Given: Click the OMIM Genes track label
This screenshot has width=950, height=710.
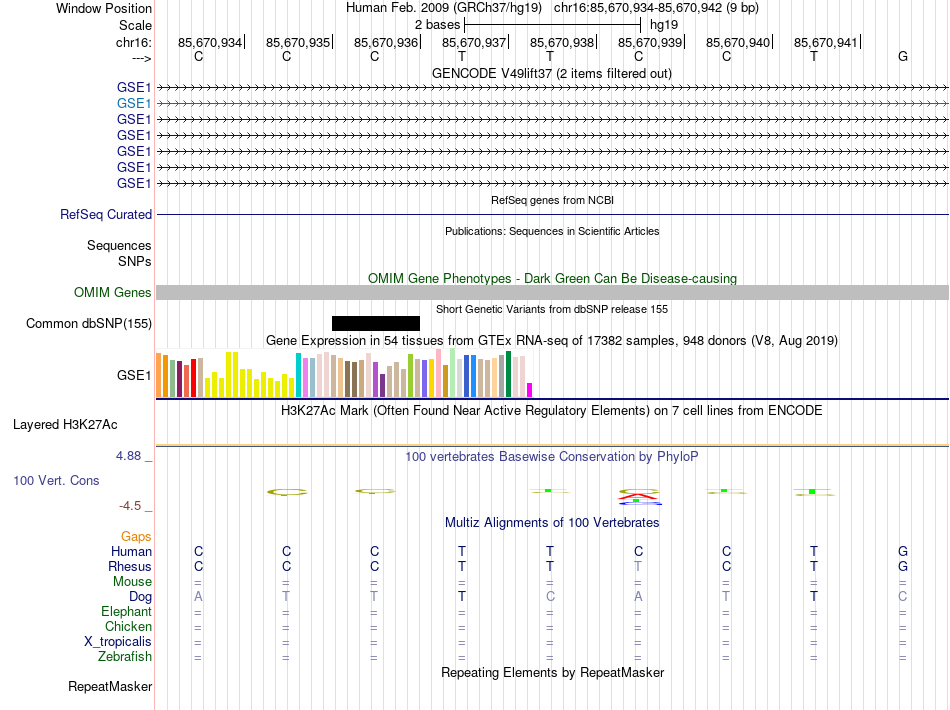Looking at the screenshot, I should click(113, 292).
